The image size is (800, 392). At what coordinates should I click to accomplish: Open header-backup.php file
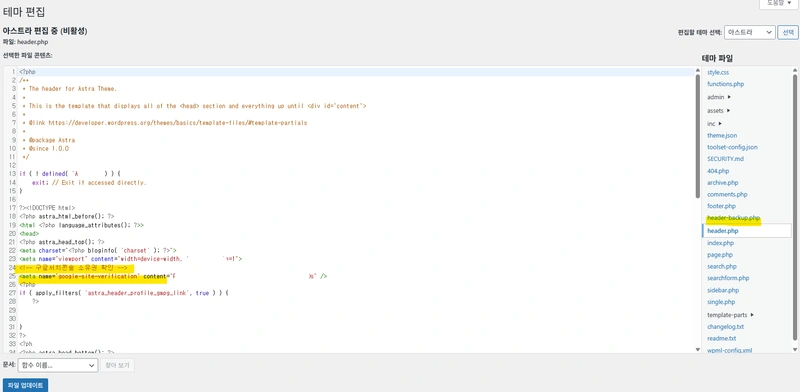pyautogui.click(x=734, y=218)
